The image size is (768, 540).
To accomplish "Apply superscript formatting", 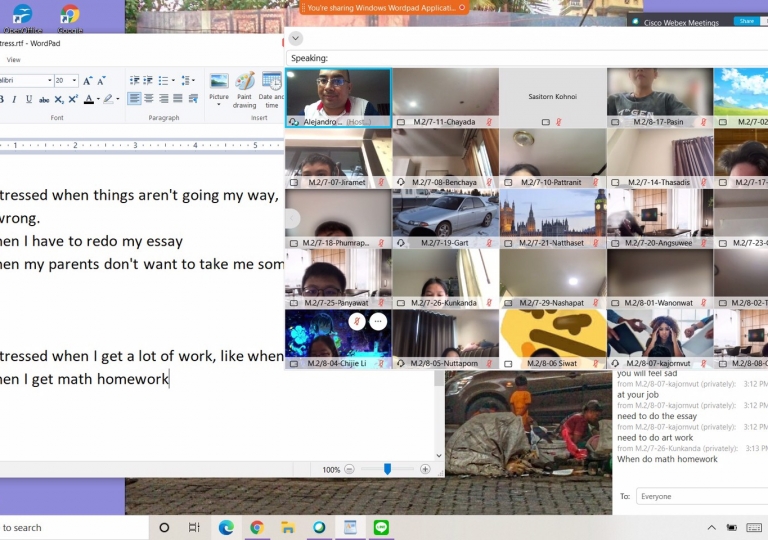I will (73, 99).
